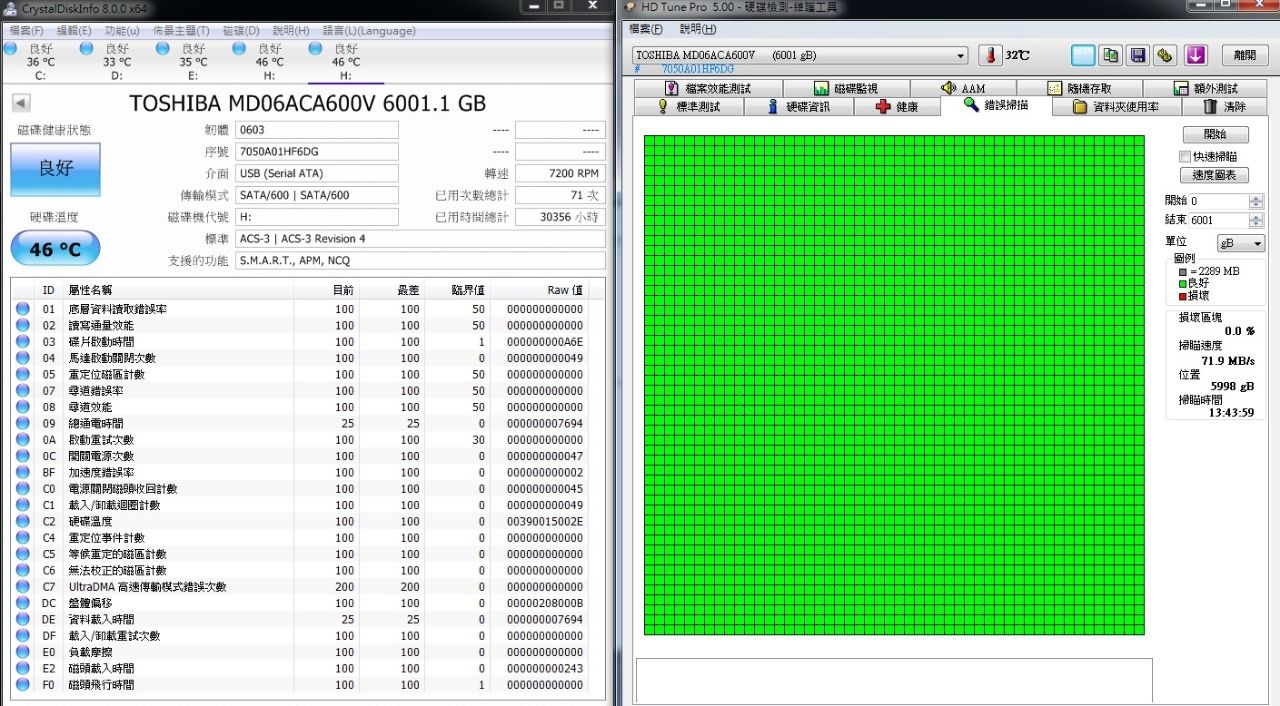Viewport: 1280px width, 706px height.
Task: Click the previous-disk arrow beside TOSHIBA title
Action: (x=21, y=103)
